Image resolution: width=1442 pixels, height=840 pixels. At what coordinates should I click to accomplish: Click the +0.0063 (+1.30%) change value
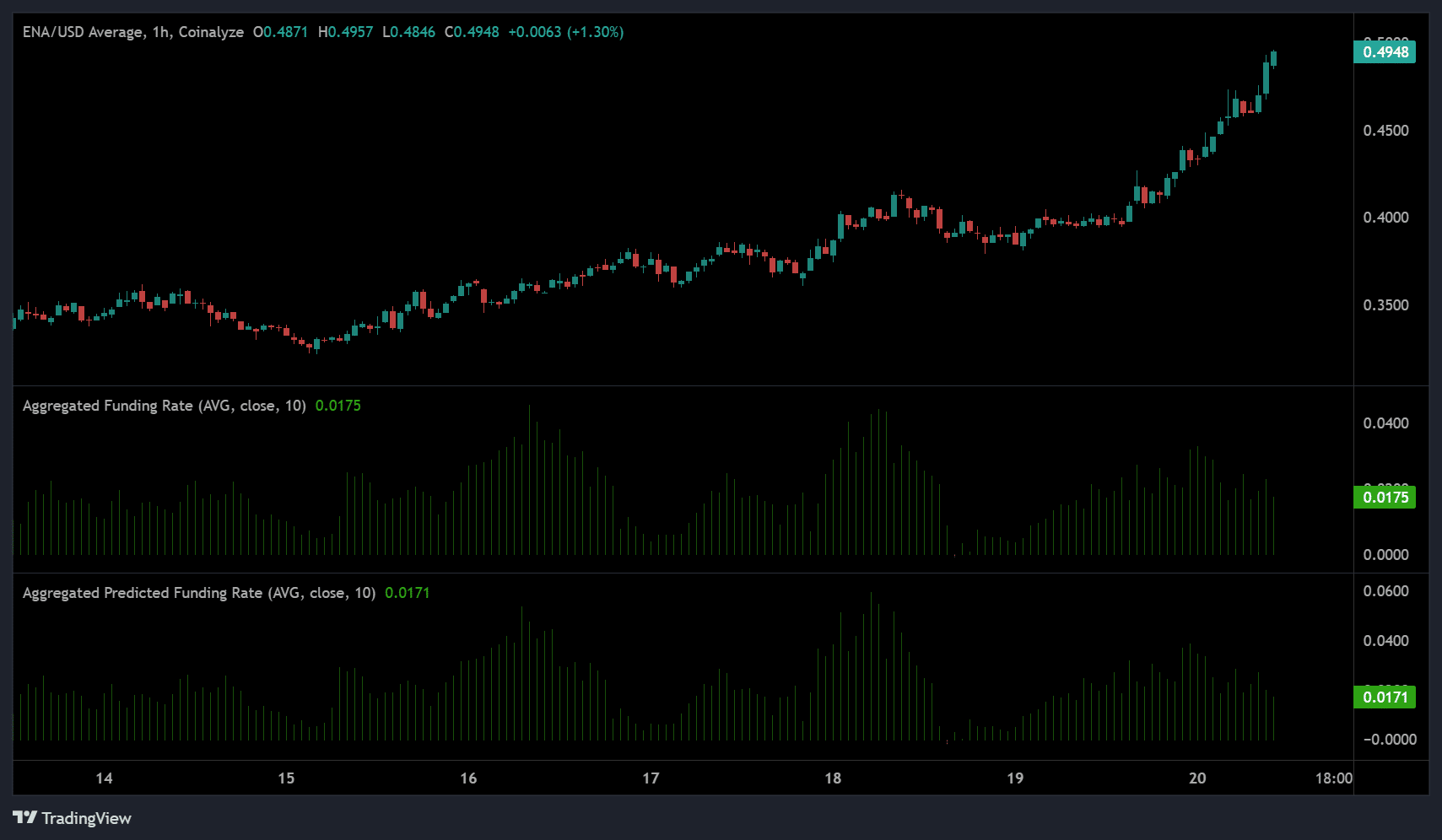[x=565, y=32]
